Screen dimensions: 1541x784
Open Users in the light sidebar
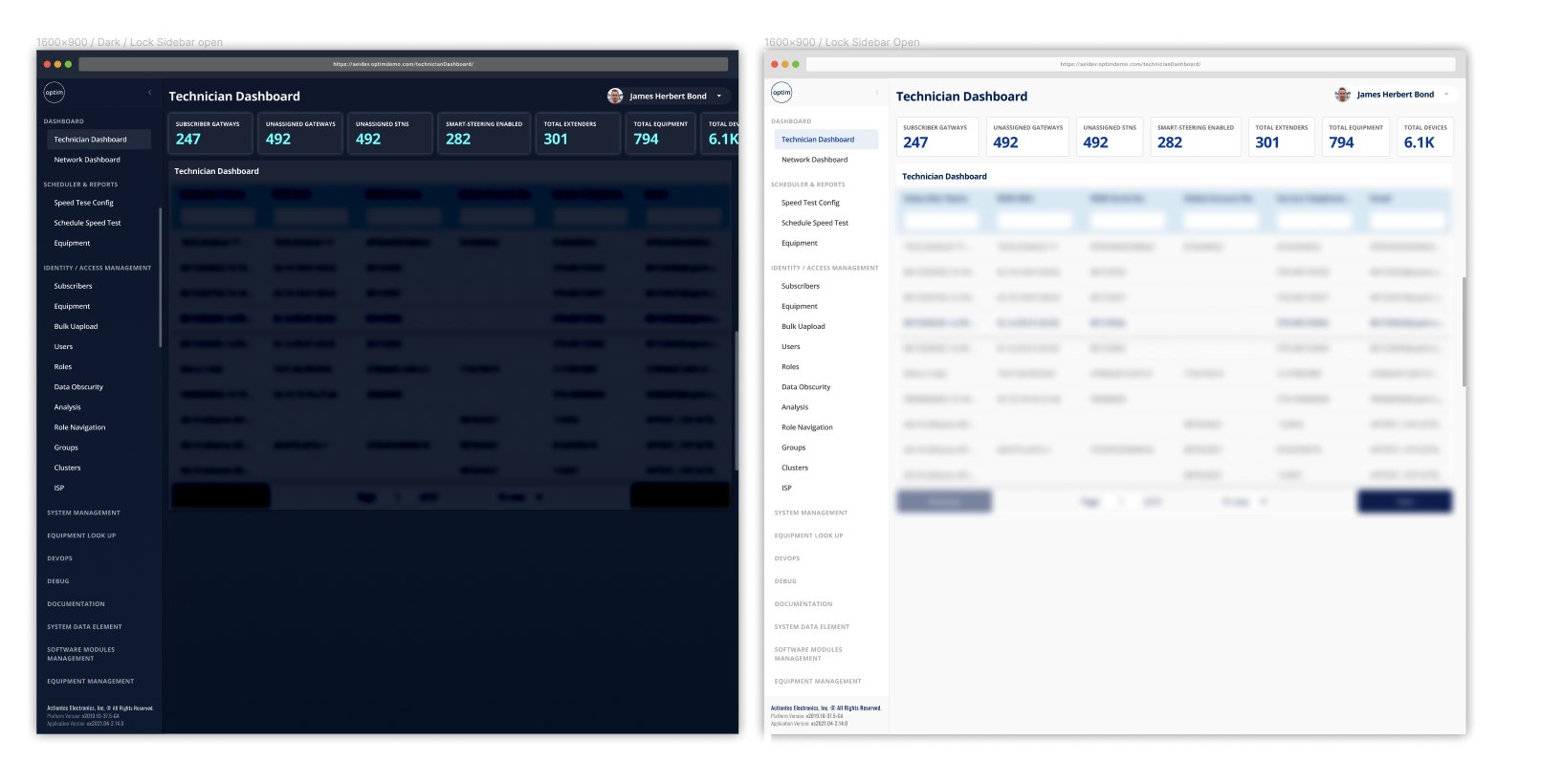coord(791,346)
